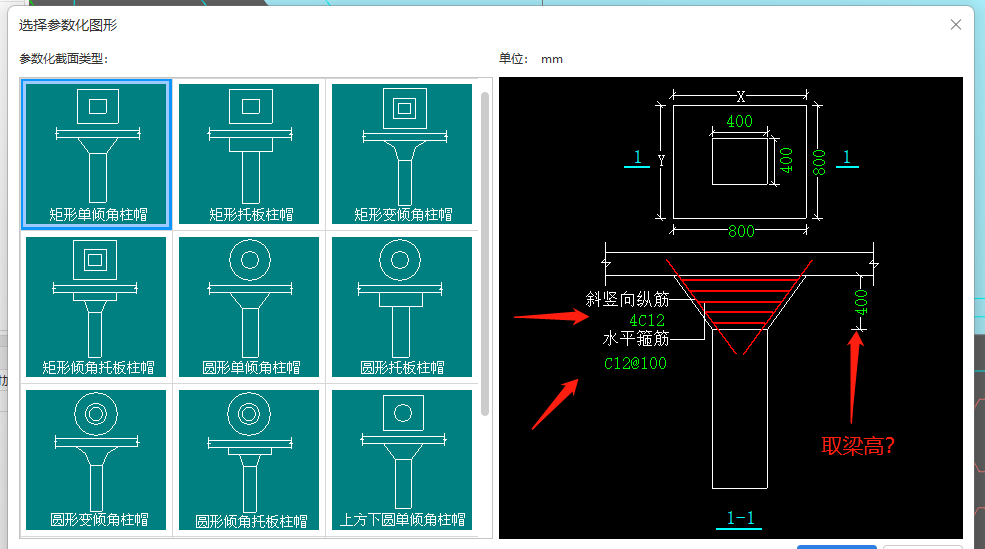Pick the 上方下圆单倾角柱帽 column cap

[x=402, y=460]
